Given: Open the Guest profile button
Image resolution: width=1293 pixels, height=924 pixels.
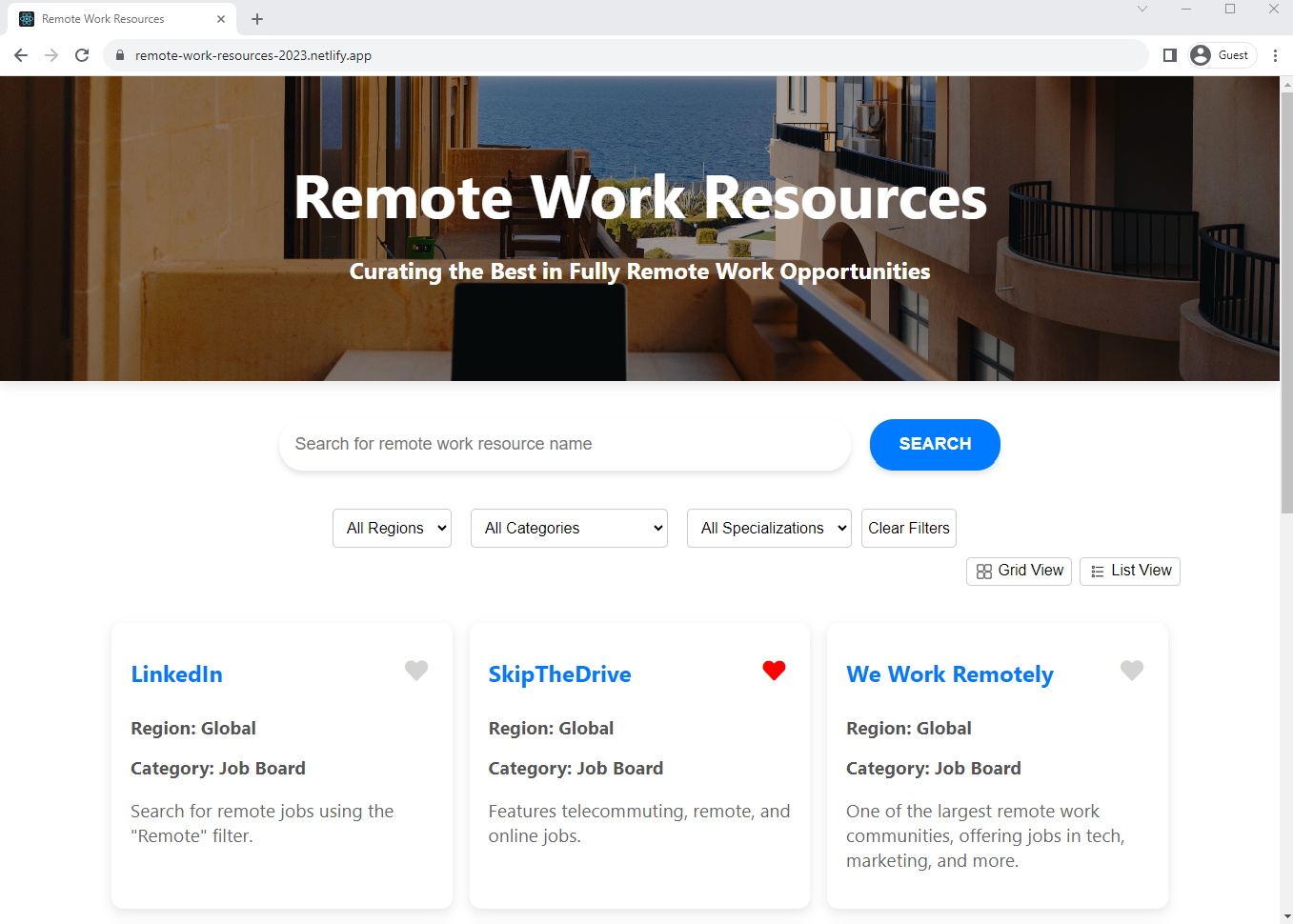Looking at the screenshot, I should [x=1222, y=55].
